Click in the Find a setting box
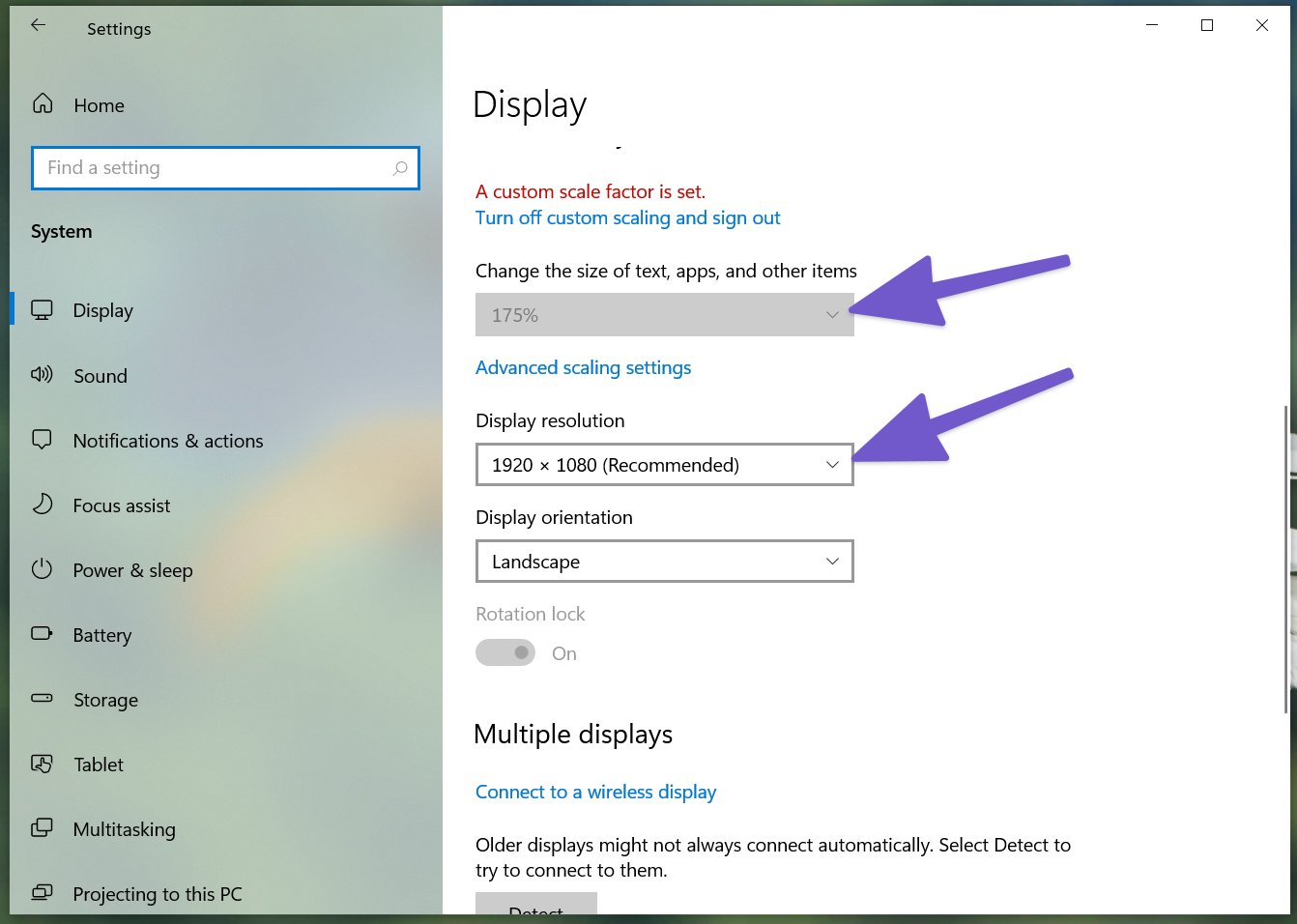Screen dimensions: 1297x924 click(x=225, y=168)
